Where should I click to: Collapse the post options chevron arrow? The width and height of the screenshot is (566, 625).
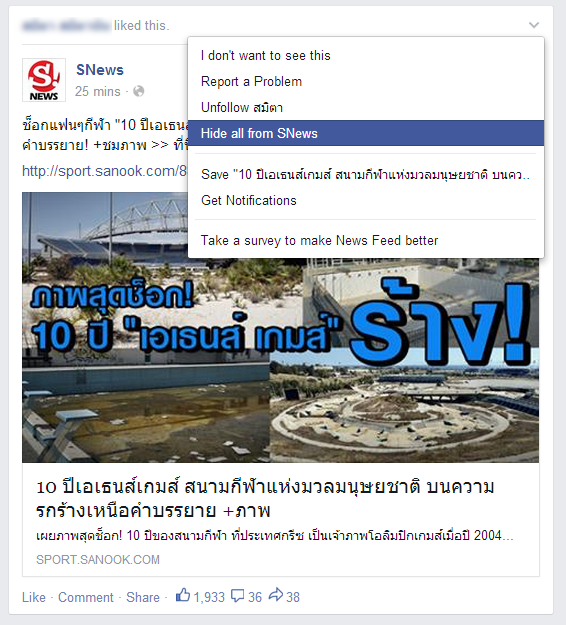534,25
